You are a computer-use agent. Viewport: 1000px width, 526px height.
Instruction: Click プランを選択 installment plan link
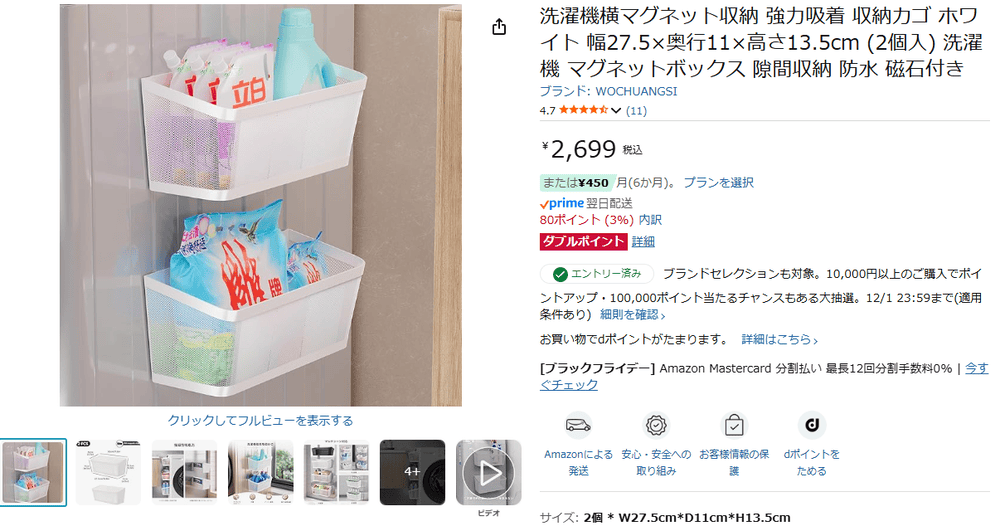(718, 183)
